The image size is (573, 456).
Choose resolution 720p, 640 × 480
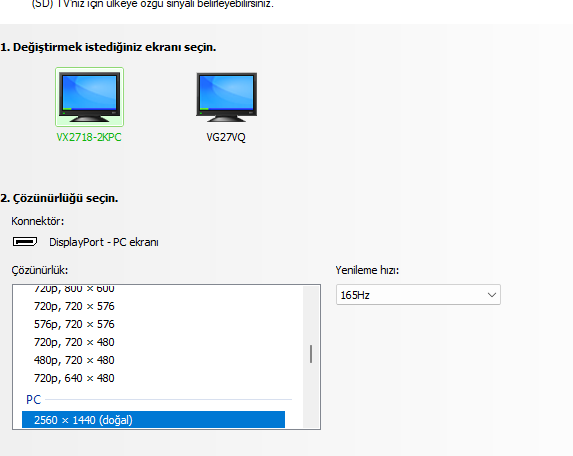coord(74,378)
